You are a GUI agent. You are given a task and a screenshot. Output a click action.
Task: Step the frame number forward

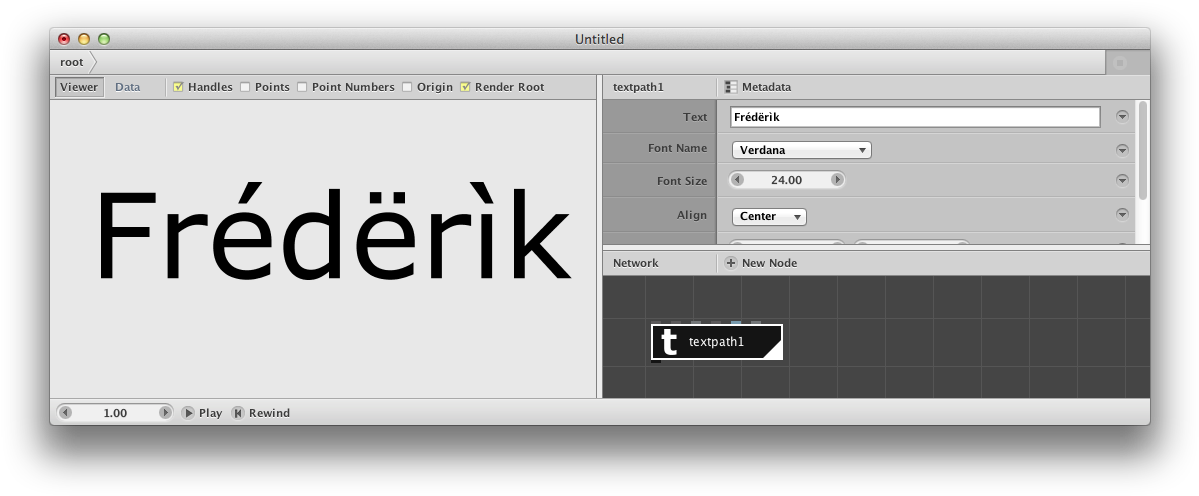(165, 412)
